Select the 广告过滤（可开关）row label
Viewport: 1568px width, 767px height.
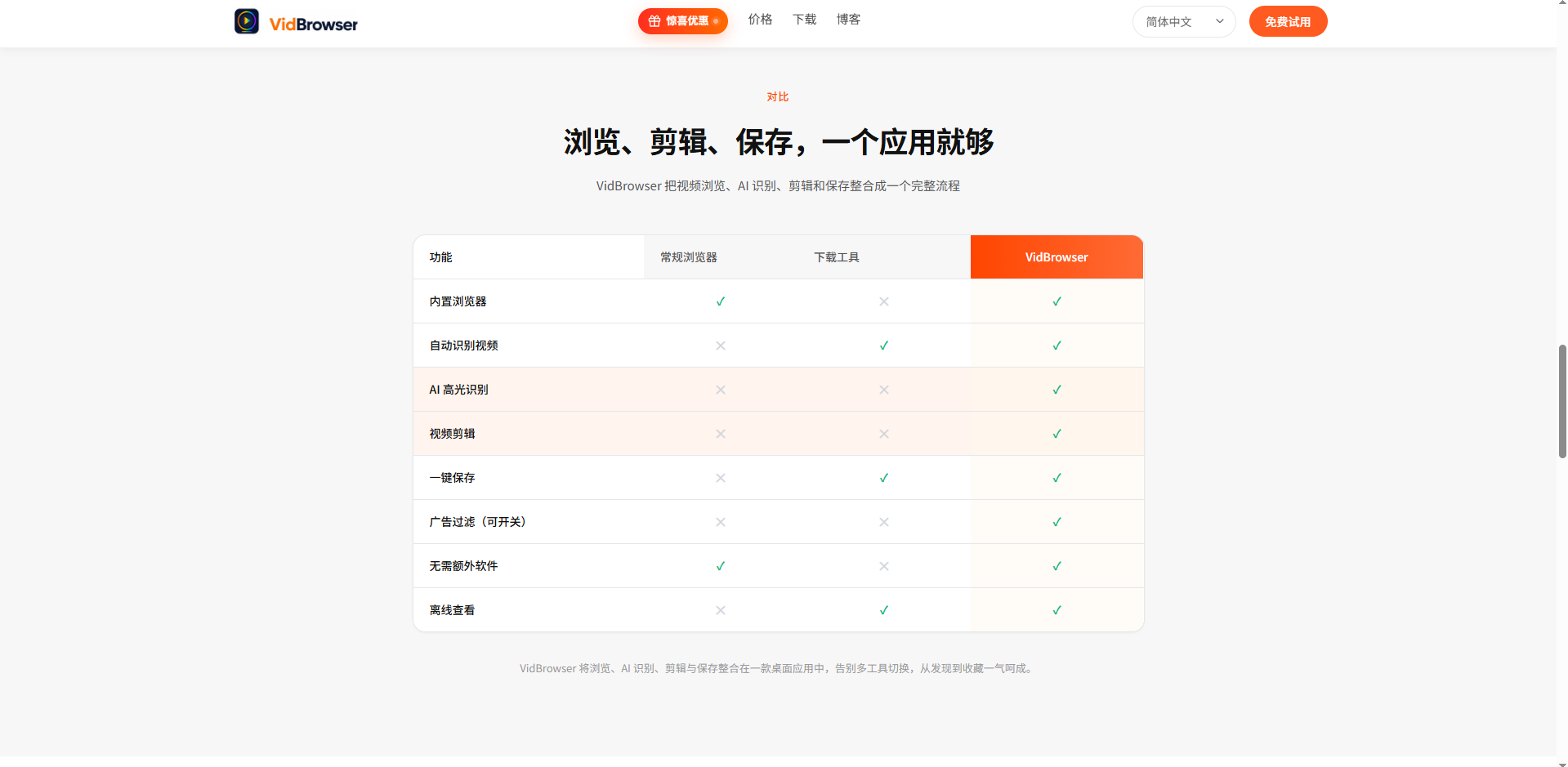(x=478, y=522)
